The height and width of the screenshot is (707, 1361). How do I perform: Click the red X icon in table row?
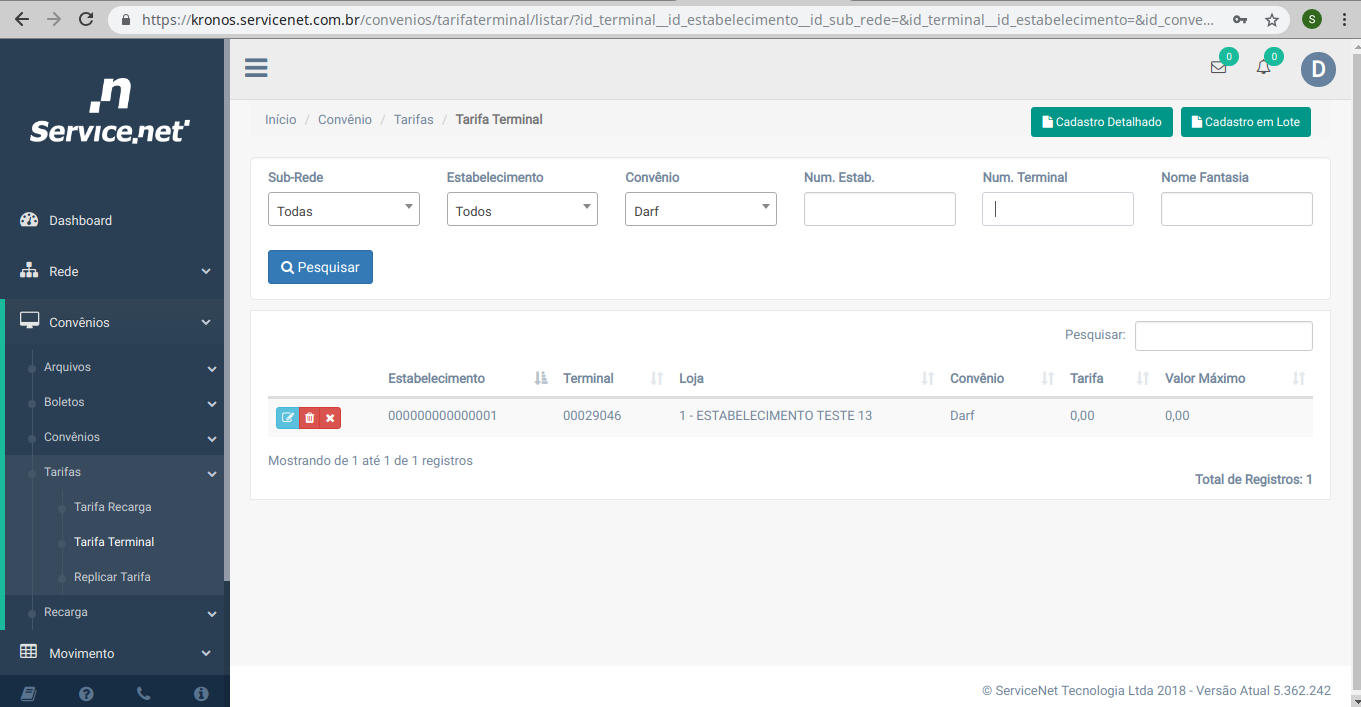[x=330, y=417]
